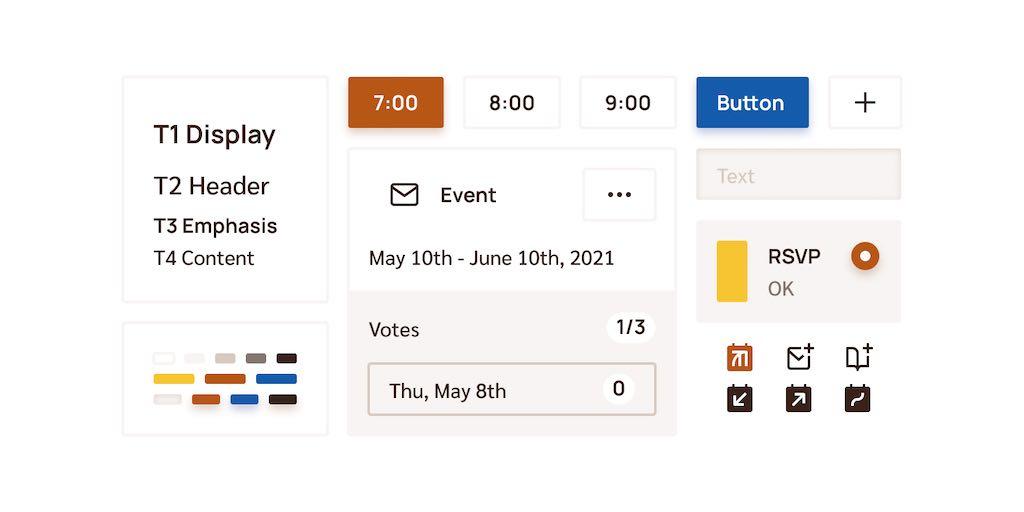Click the long yellow color swatch
Viewport: 1024px width, 512px height.
click(174, 379)
